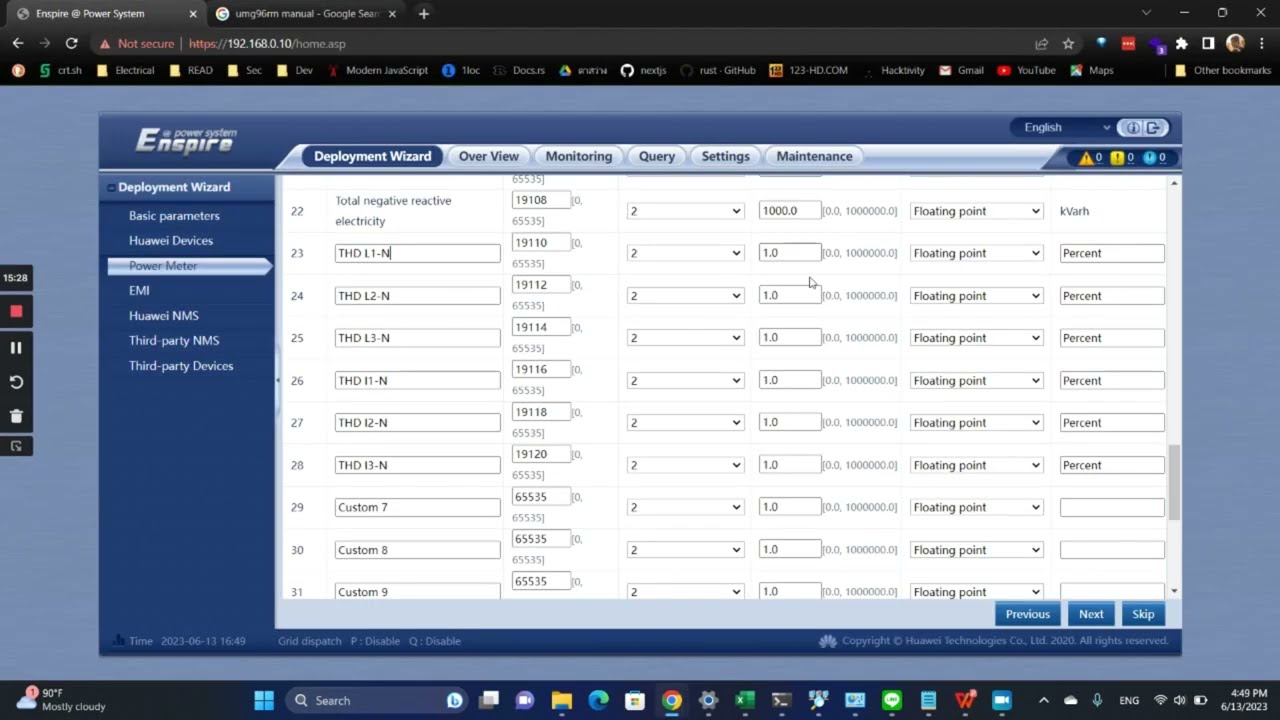The height and width of the screenshot is (720, 1280).
Task: Open EMI in sidebar
Action: point(139,291)
